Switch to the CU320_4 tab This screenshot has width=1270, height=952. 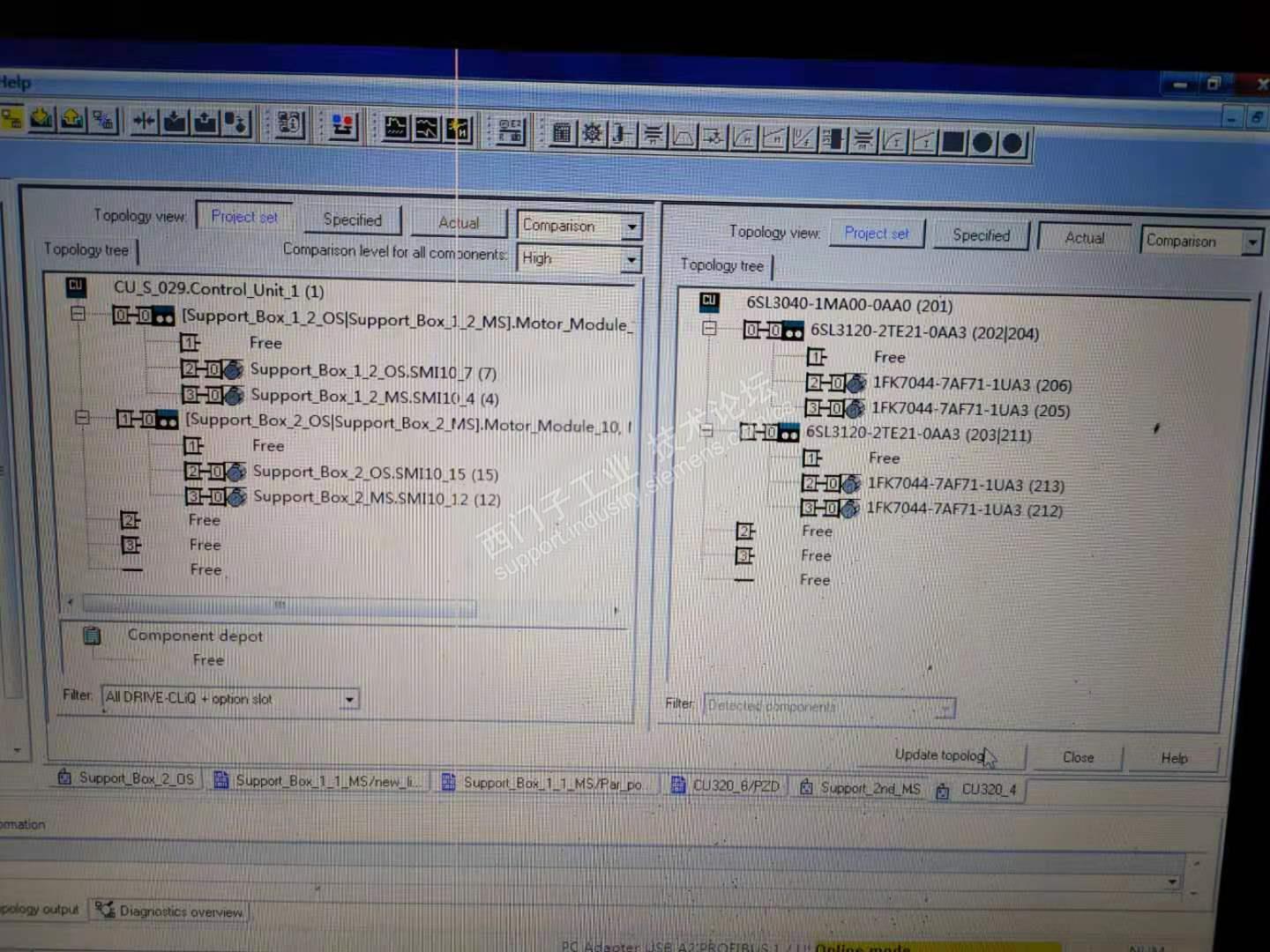coord(978,790)
